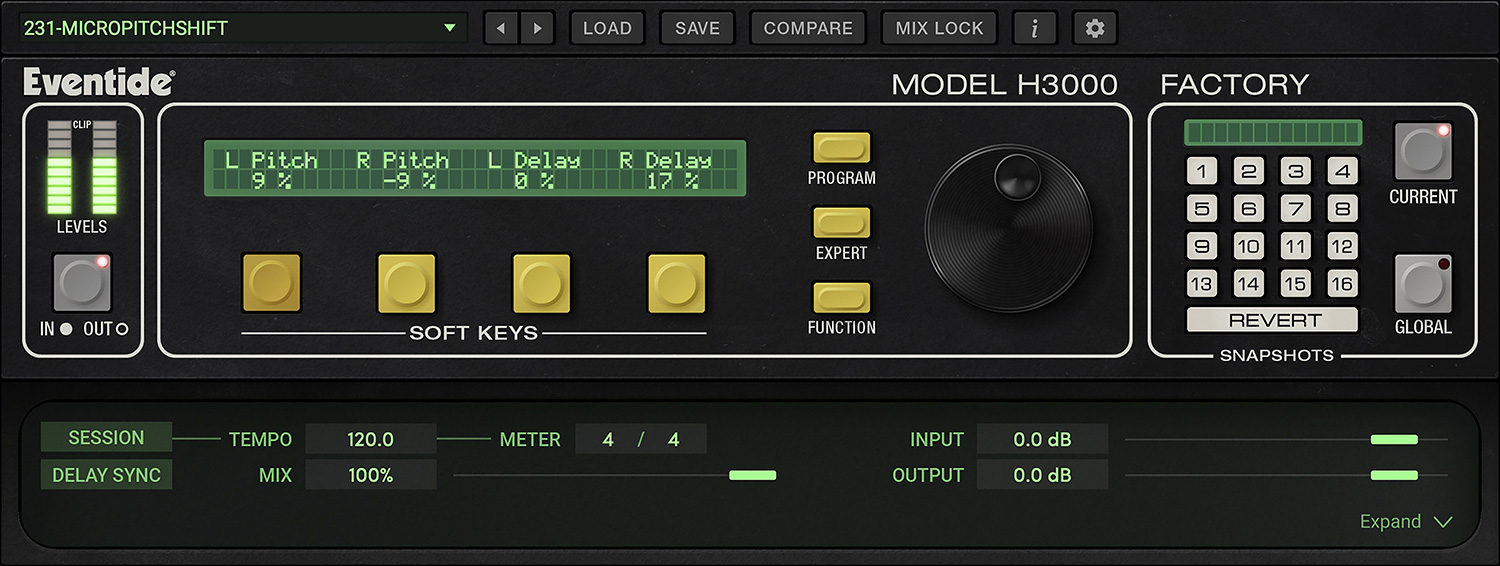1500x566 pixels.
Task: Go to previous preset arrow
Action: coord(501,29)
